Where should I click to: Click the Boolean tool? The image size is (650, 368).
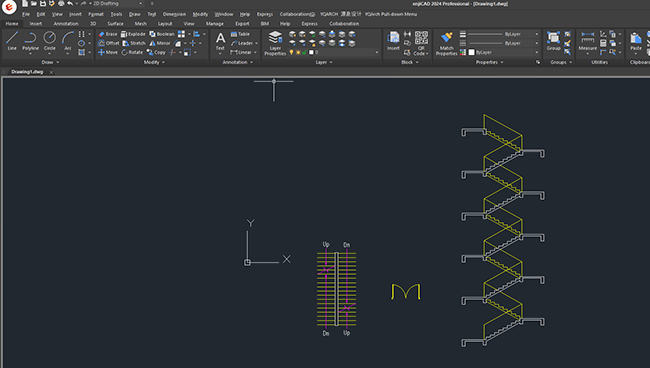162,34
